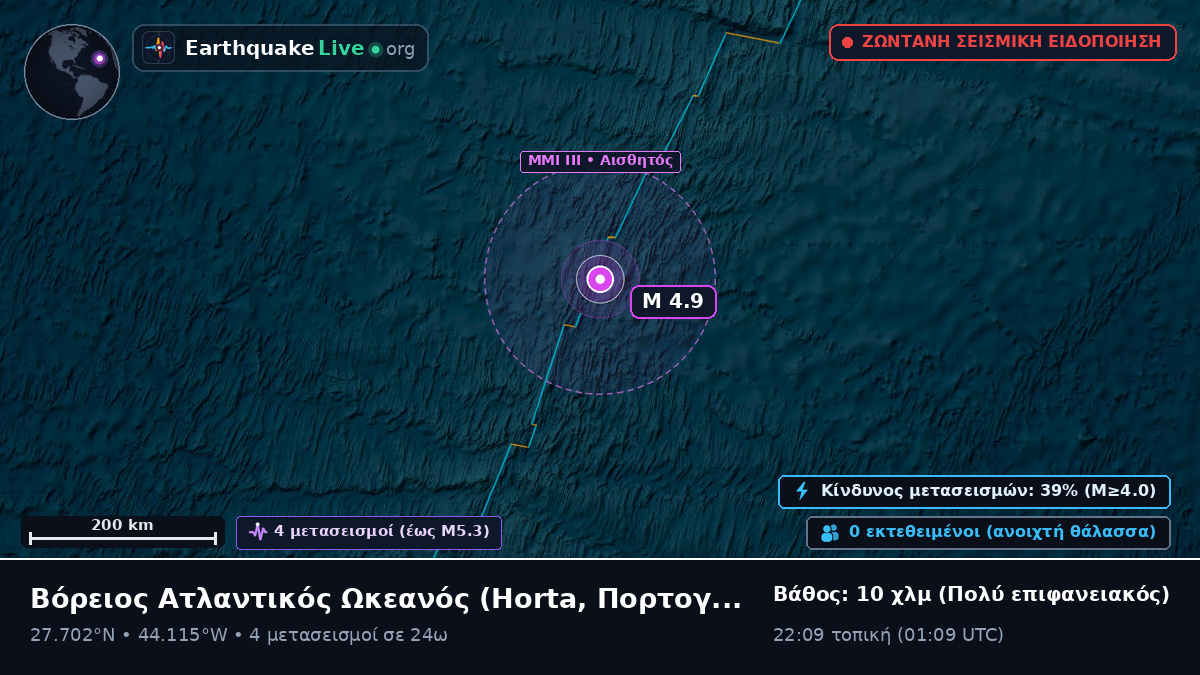Click the Κίνδυνος μετασεισμών 39% text
Screen dimensions: 1200x675
(x=988, y=491)
